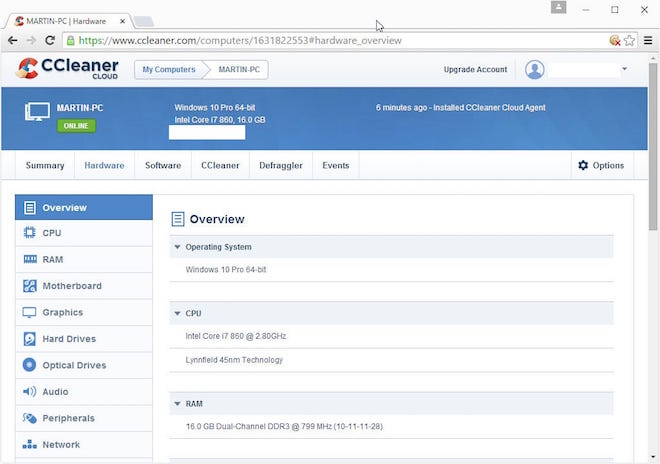This screenshot has height=464, width=660.
Task: Open the Motherboard icon in sidebar
Action: pos(29,285)
